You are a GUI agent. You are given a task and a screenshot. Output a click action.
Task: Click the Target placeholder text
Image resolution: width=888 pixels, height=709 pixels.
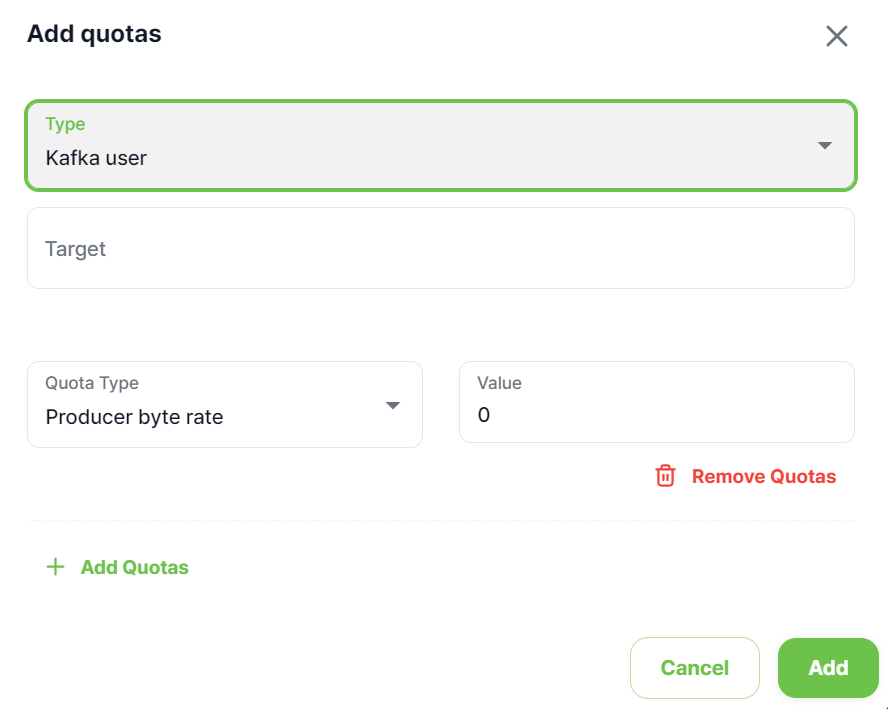(x=76, y=249)
